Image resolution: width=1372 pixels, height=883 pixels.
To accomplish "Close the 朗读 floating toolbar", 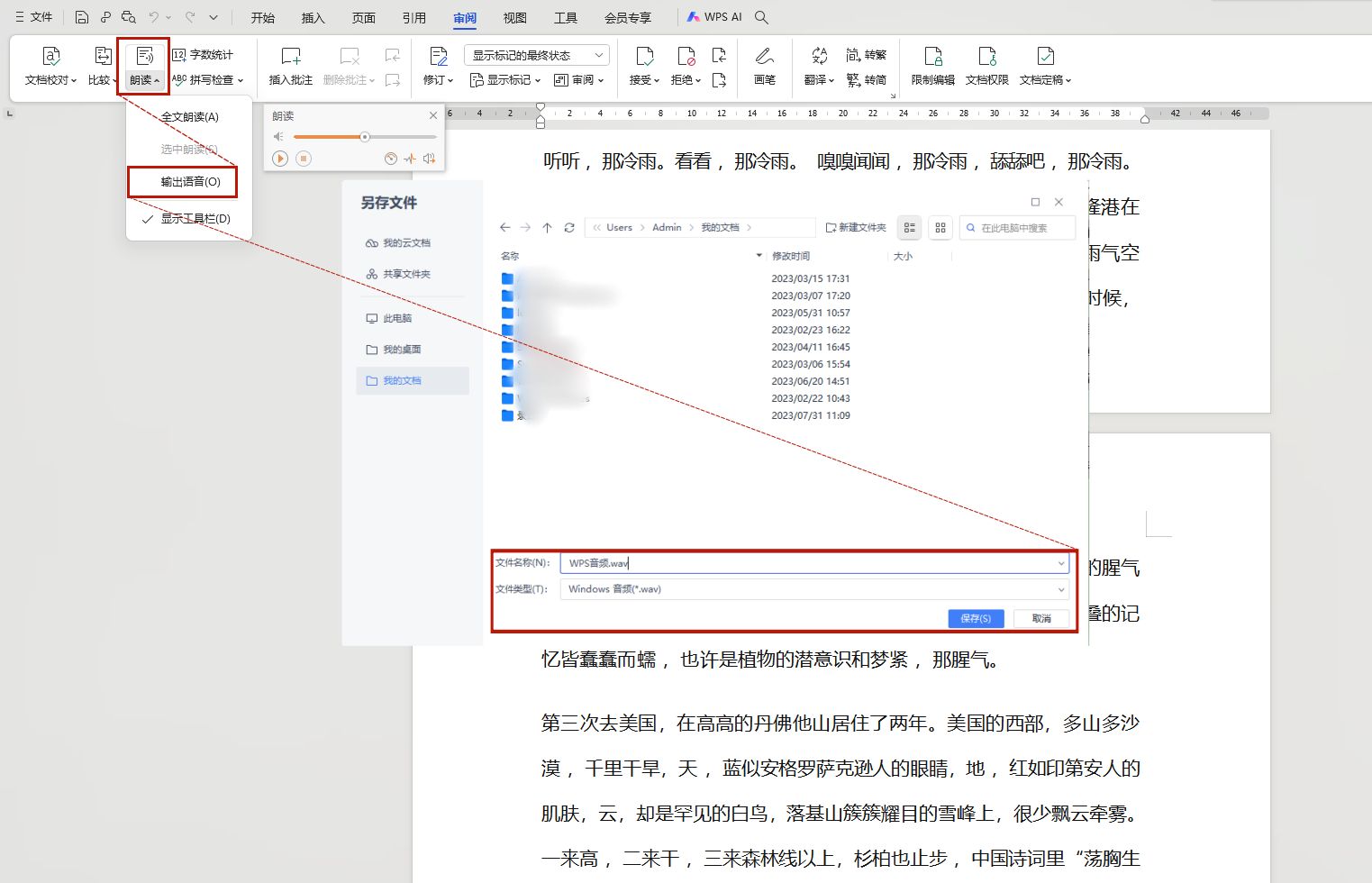I will 433,115.
